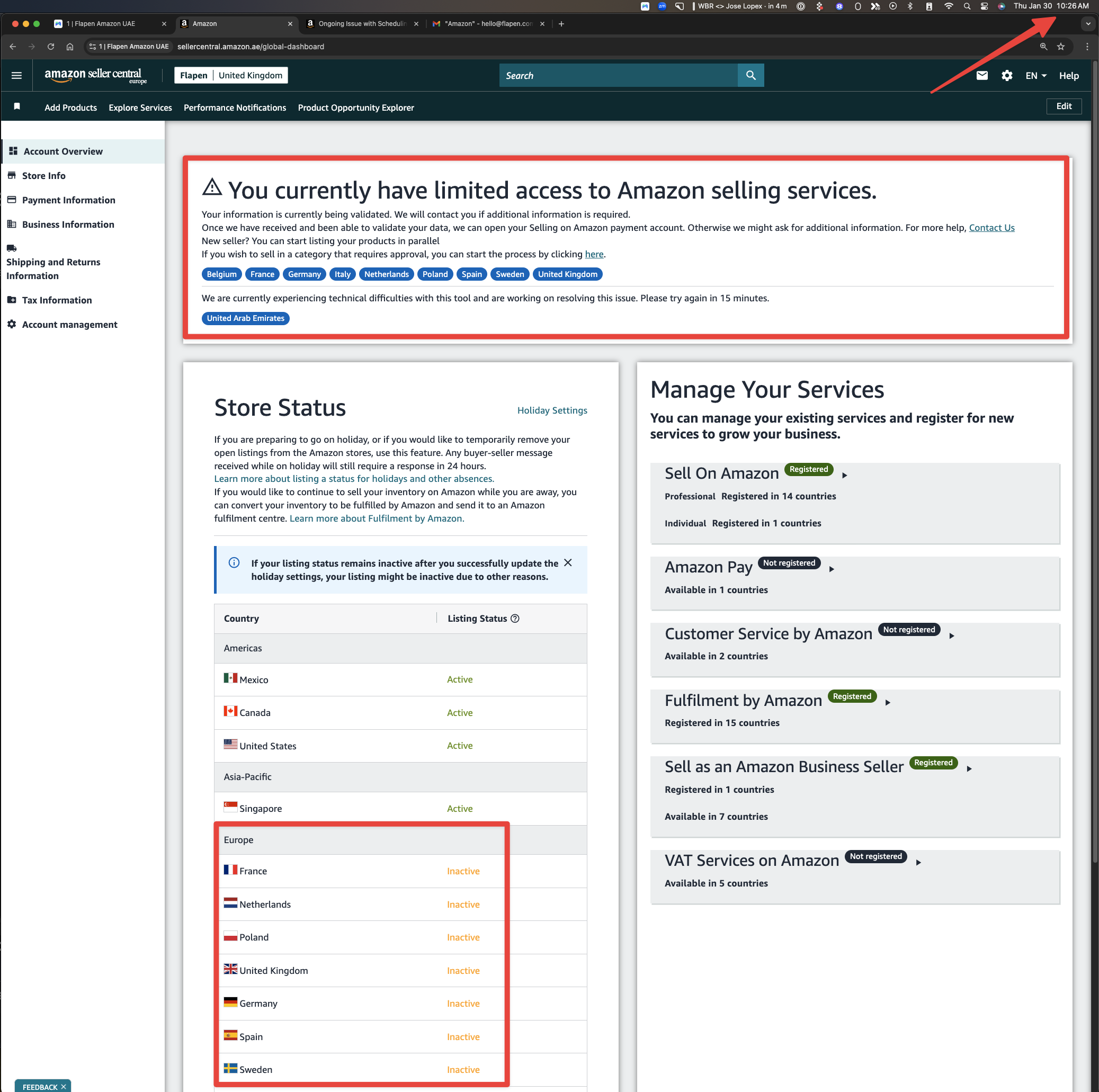Viewport: 1099px width, 1092px height.
Task: Open Add Products menu item
Action: [x=70, y=108]
